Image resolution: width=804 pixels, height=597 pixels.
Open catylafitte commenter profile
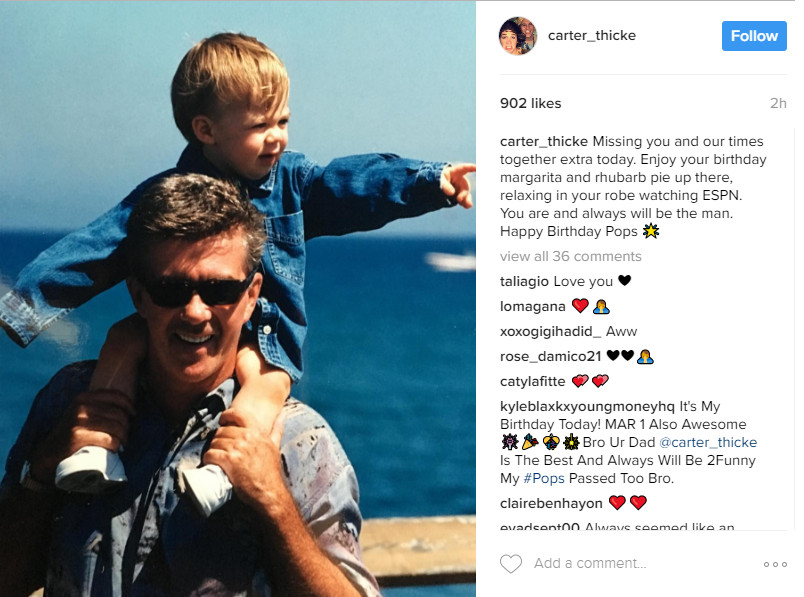point(532,382)
